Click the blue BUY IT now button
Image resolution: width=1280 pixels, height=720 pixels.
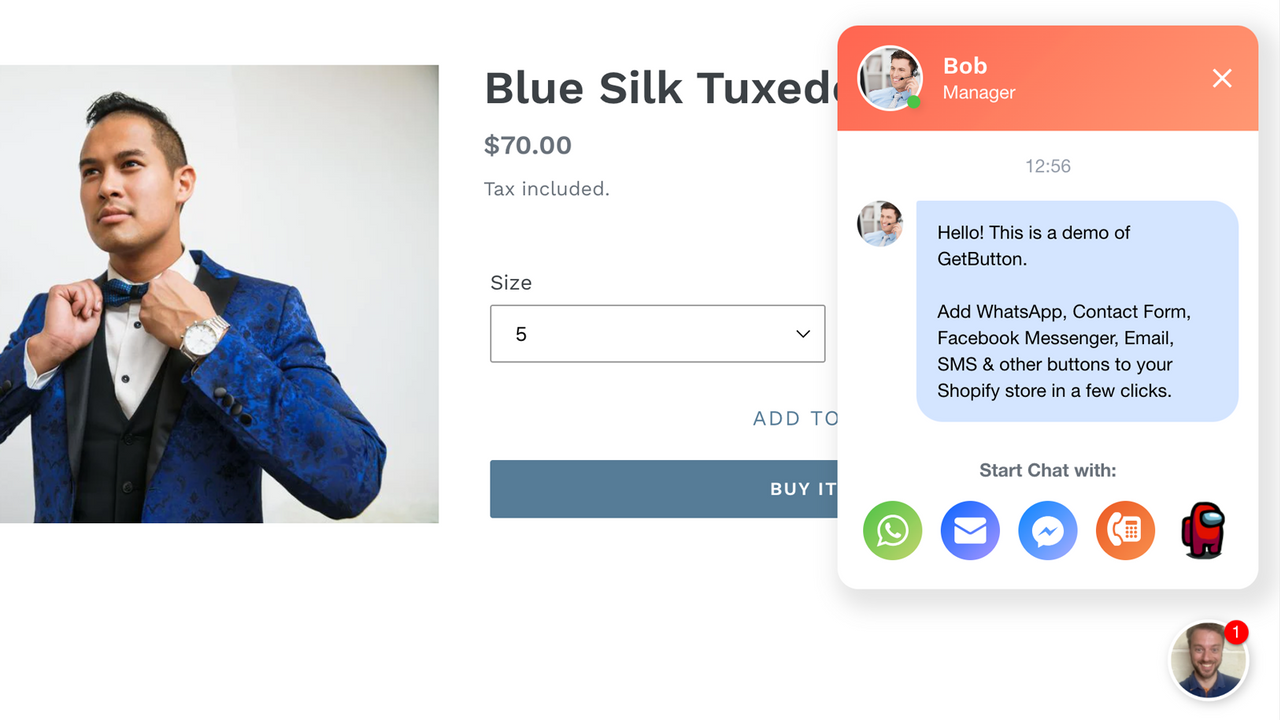tap(664, 489)
